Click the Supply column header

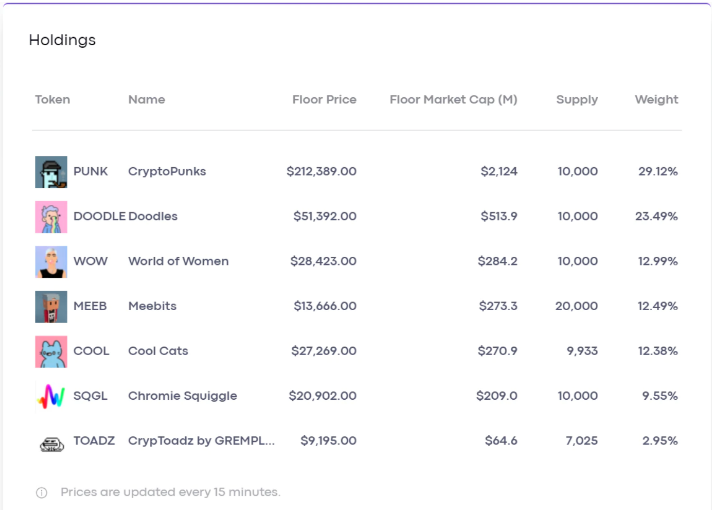[x=577, y=100]
